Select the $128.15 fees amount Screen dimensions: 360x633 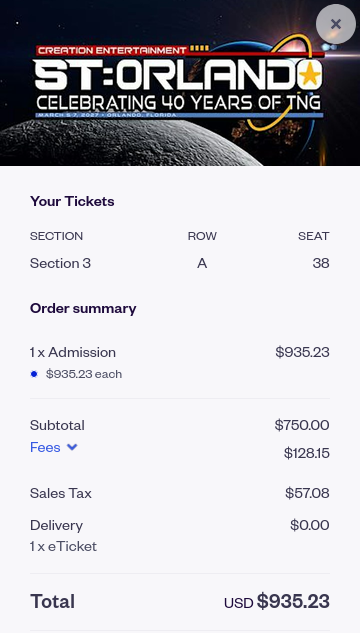tap(307, 453)
